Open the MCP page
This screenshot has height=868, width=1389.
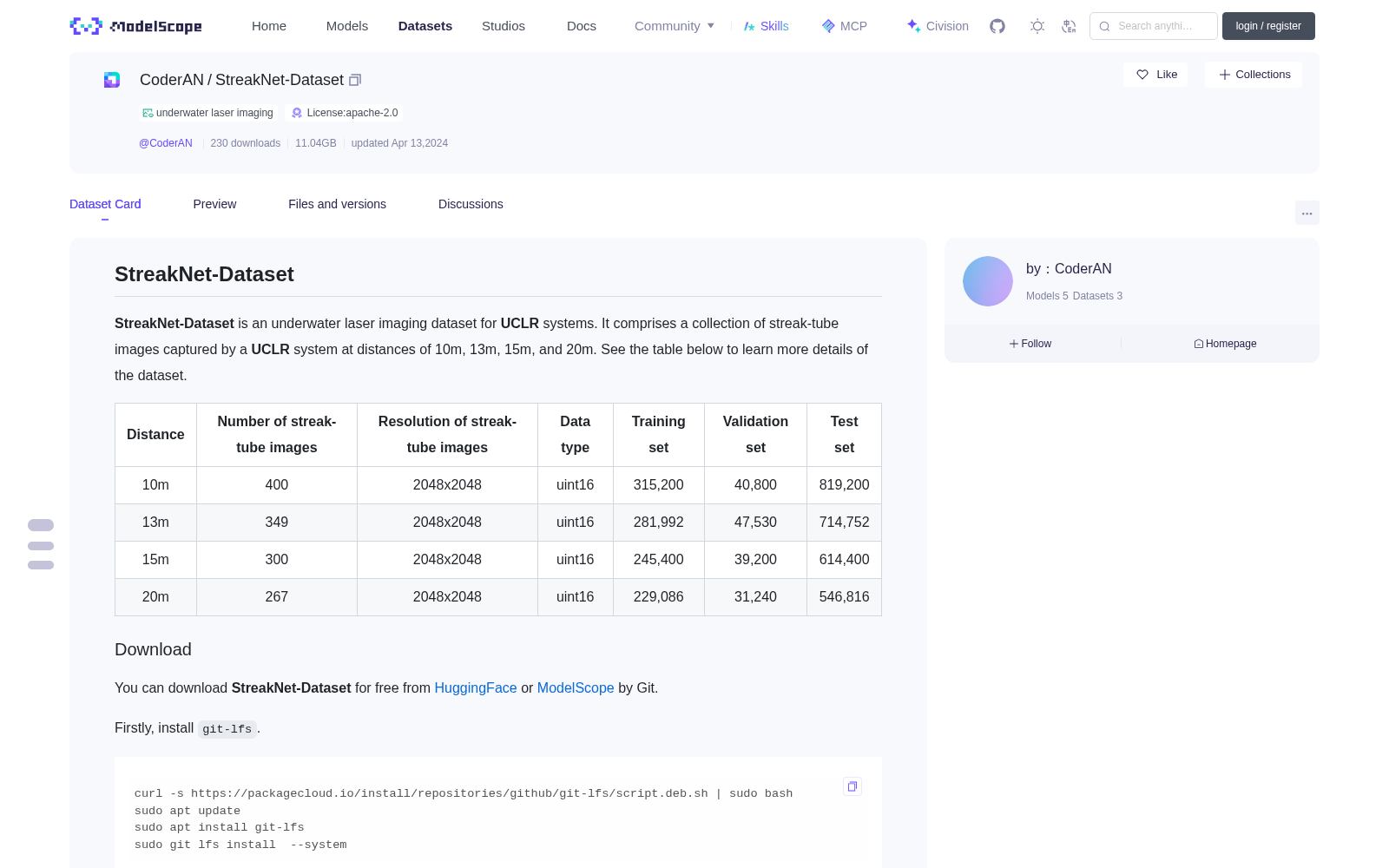click(845, 26)
